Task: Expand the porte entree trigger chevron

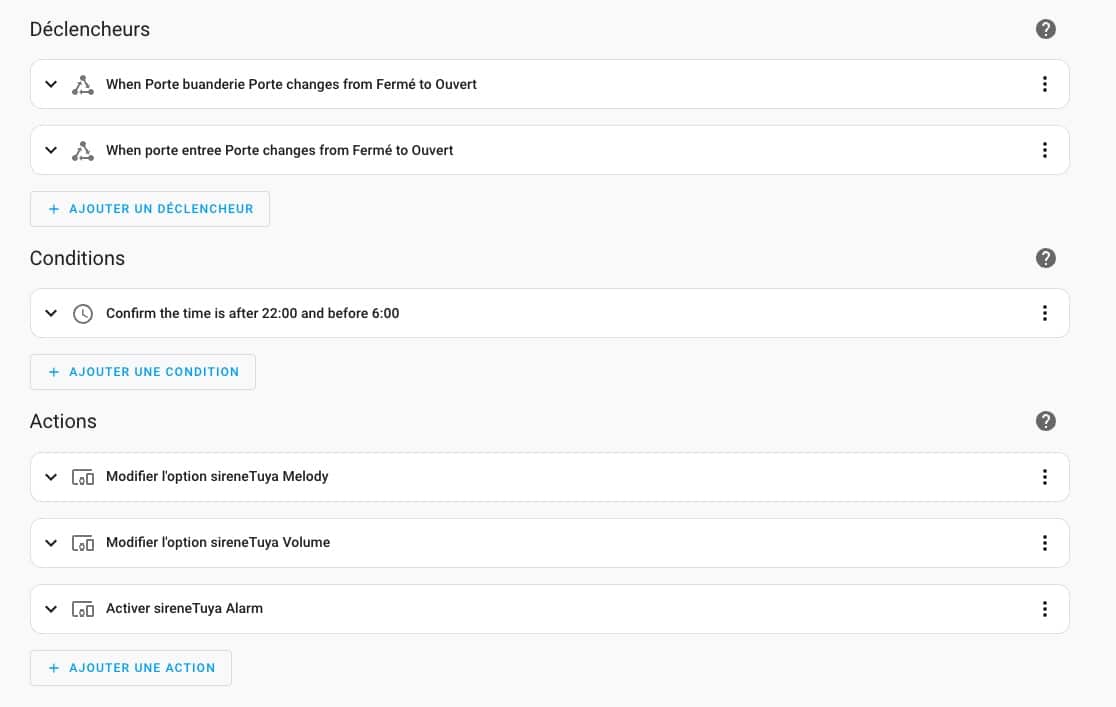Action: [x=51, y=151]
